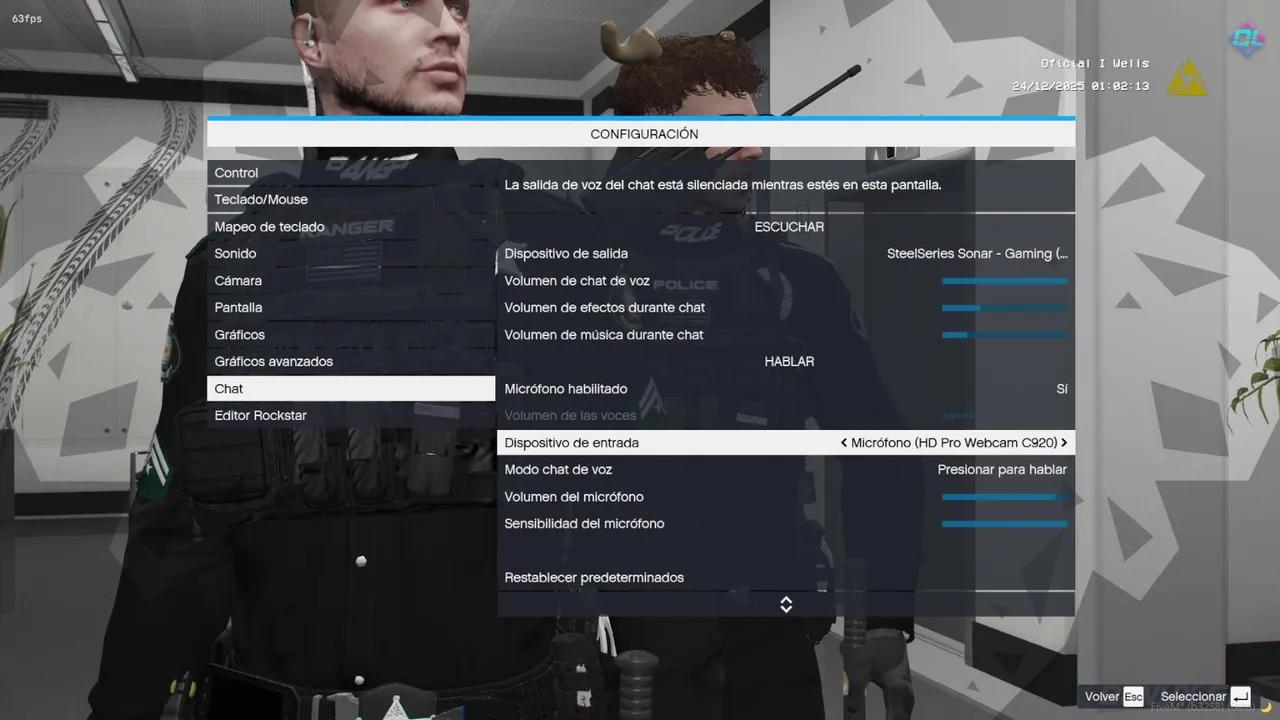Click the "Oficial I Wells" text

[1095, 63]
